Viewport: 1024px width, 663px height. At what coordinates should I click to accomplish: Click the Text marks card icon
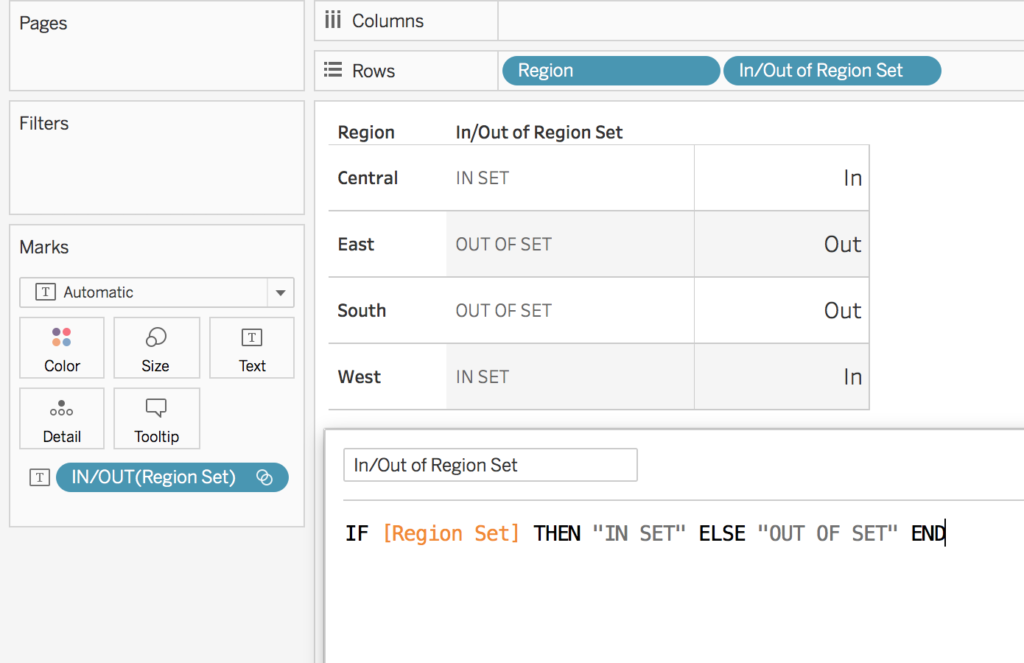coord(252,338)
